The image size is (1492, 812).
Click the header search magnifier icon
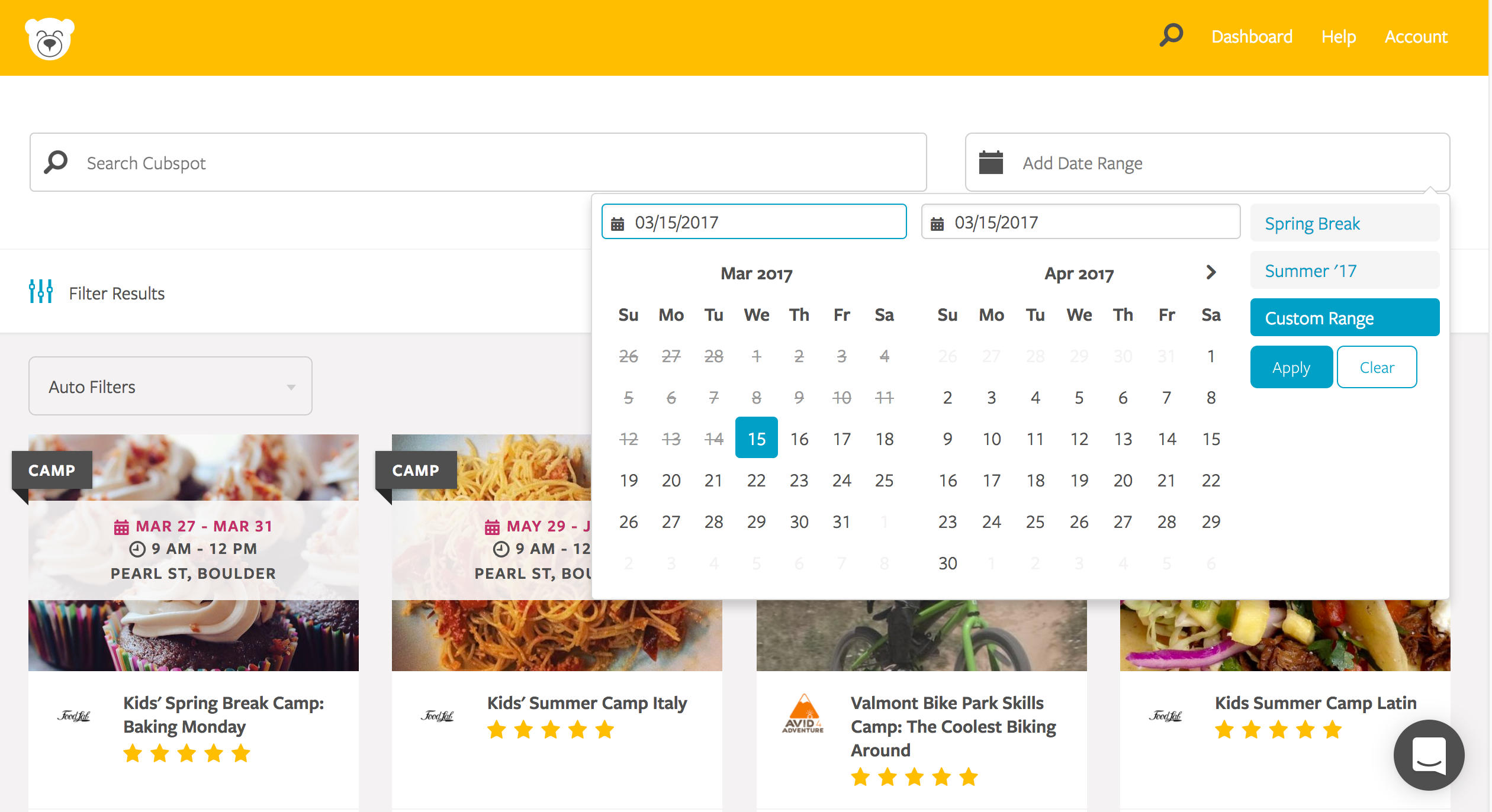click(x=1171, y=36)
